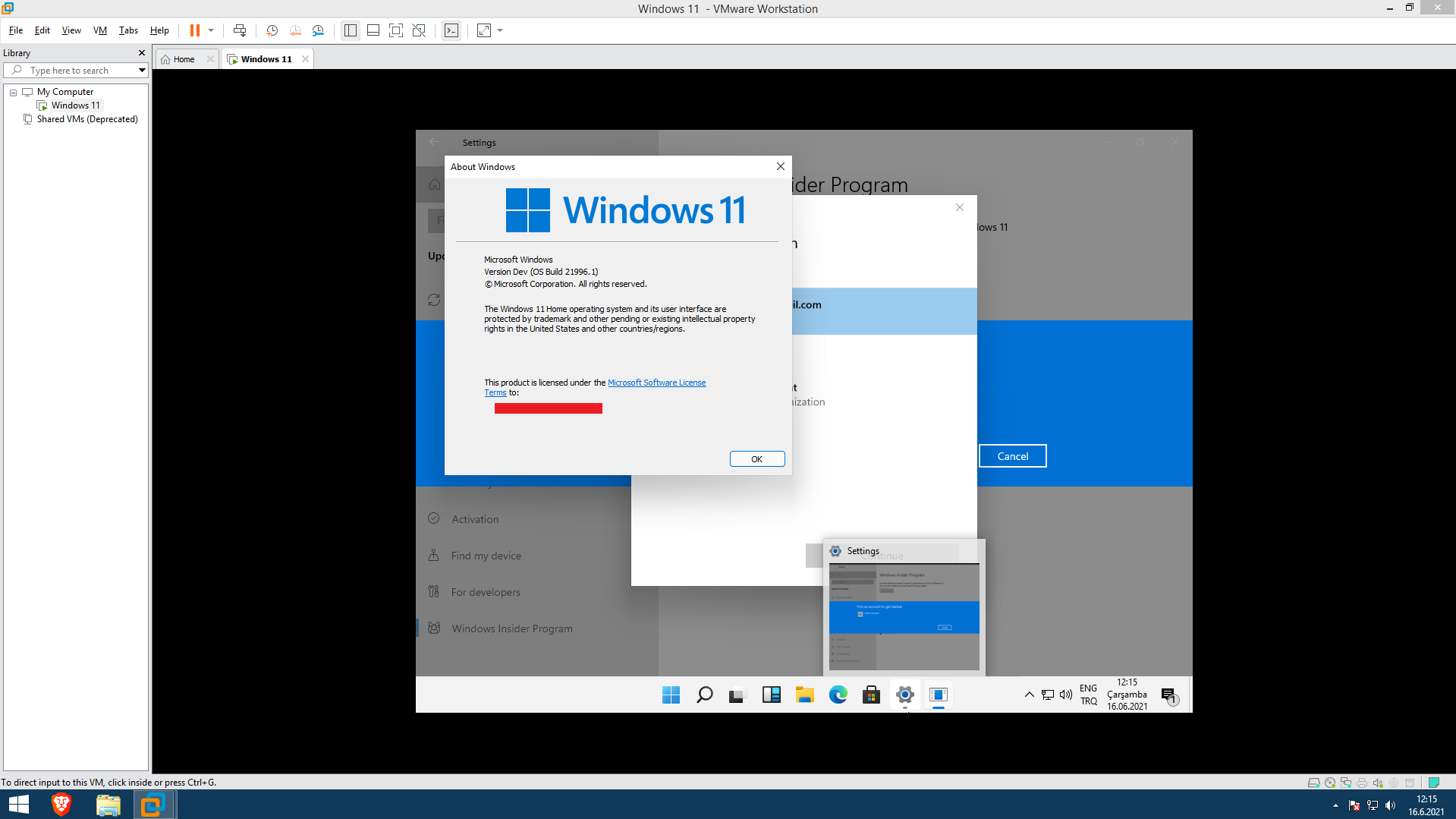The image size is (1456, 819).
Task: Close the Library panel
Action: click(x=142, y=53)
